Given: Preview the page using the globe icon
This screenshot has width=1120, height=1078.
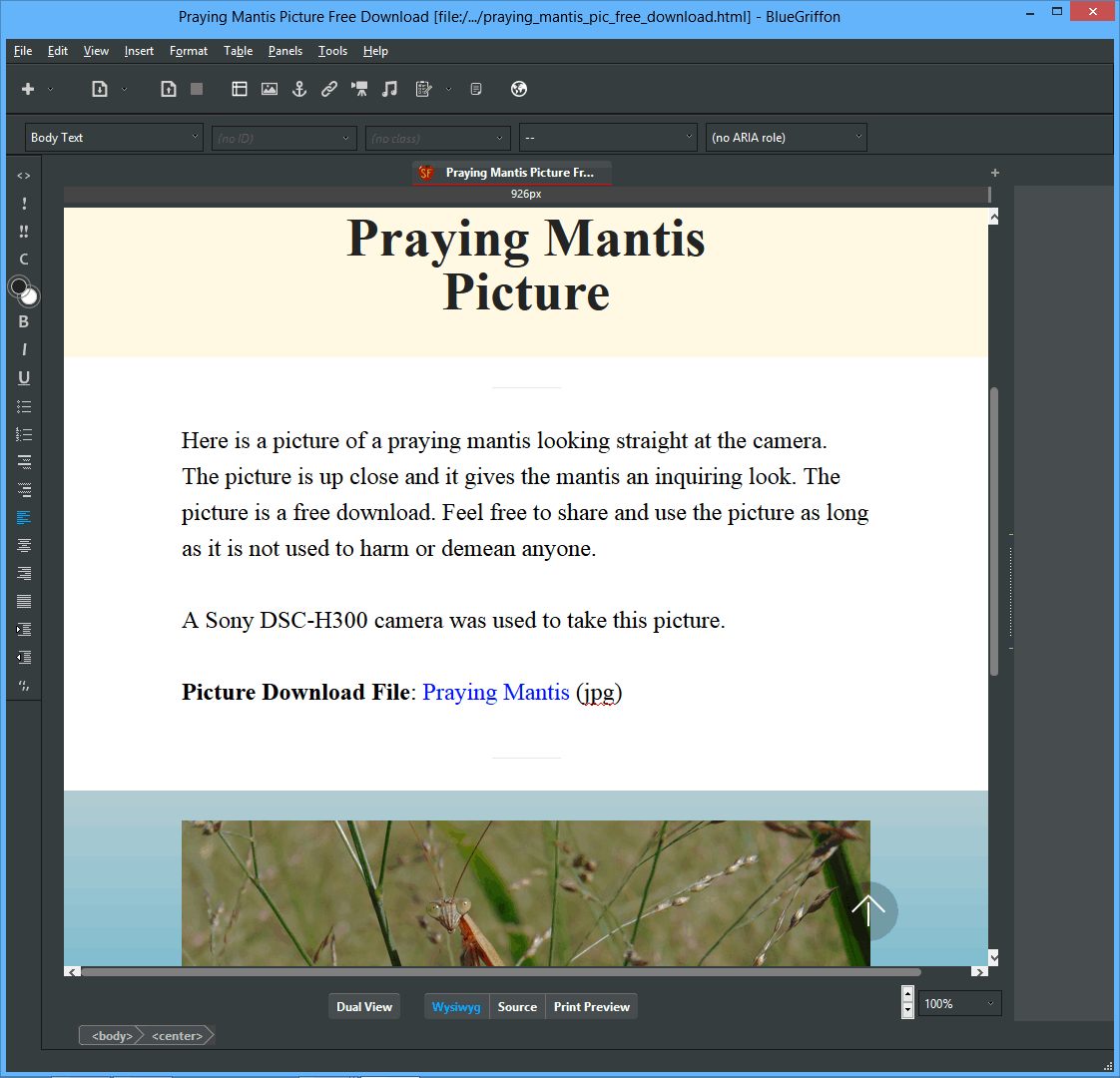Looking at the screenshot, I should pyautogui.click(x=519, y=89).
